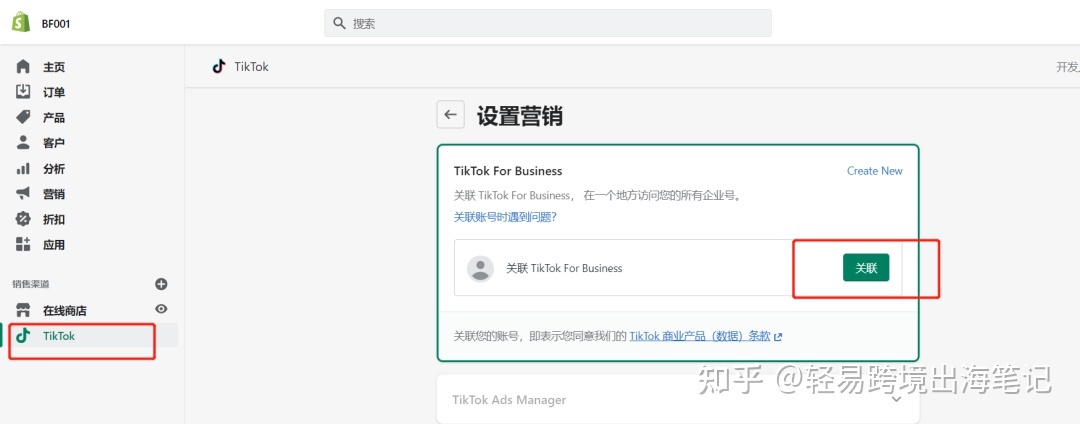Screen dimensions: 1080x424
Task: Select 营销 in the sidebar
Action: pos(54,194)
